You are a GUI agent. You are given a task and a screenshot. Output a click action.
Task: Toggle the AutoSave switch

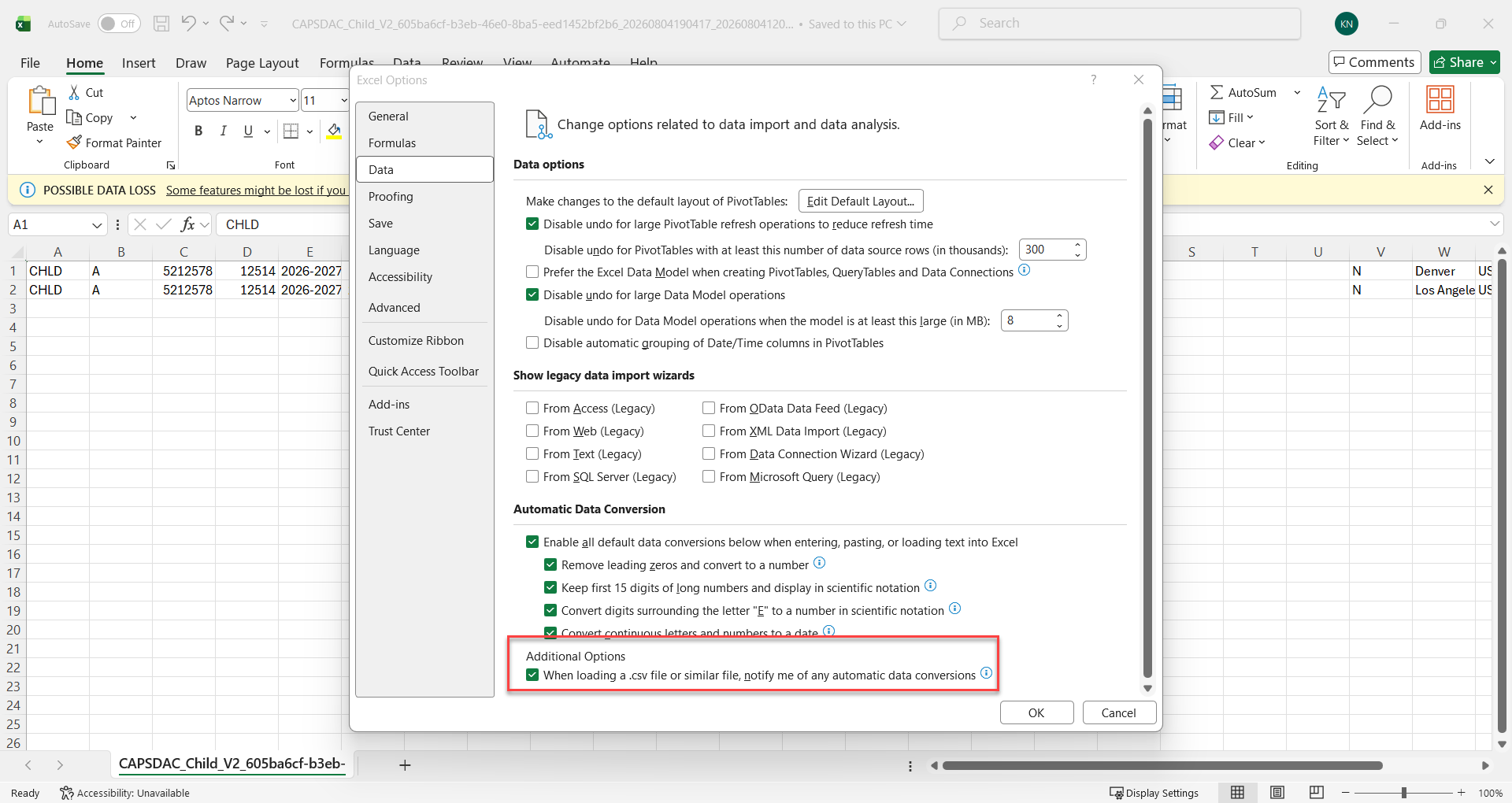[119, 24]
